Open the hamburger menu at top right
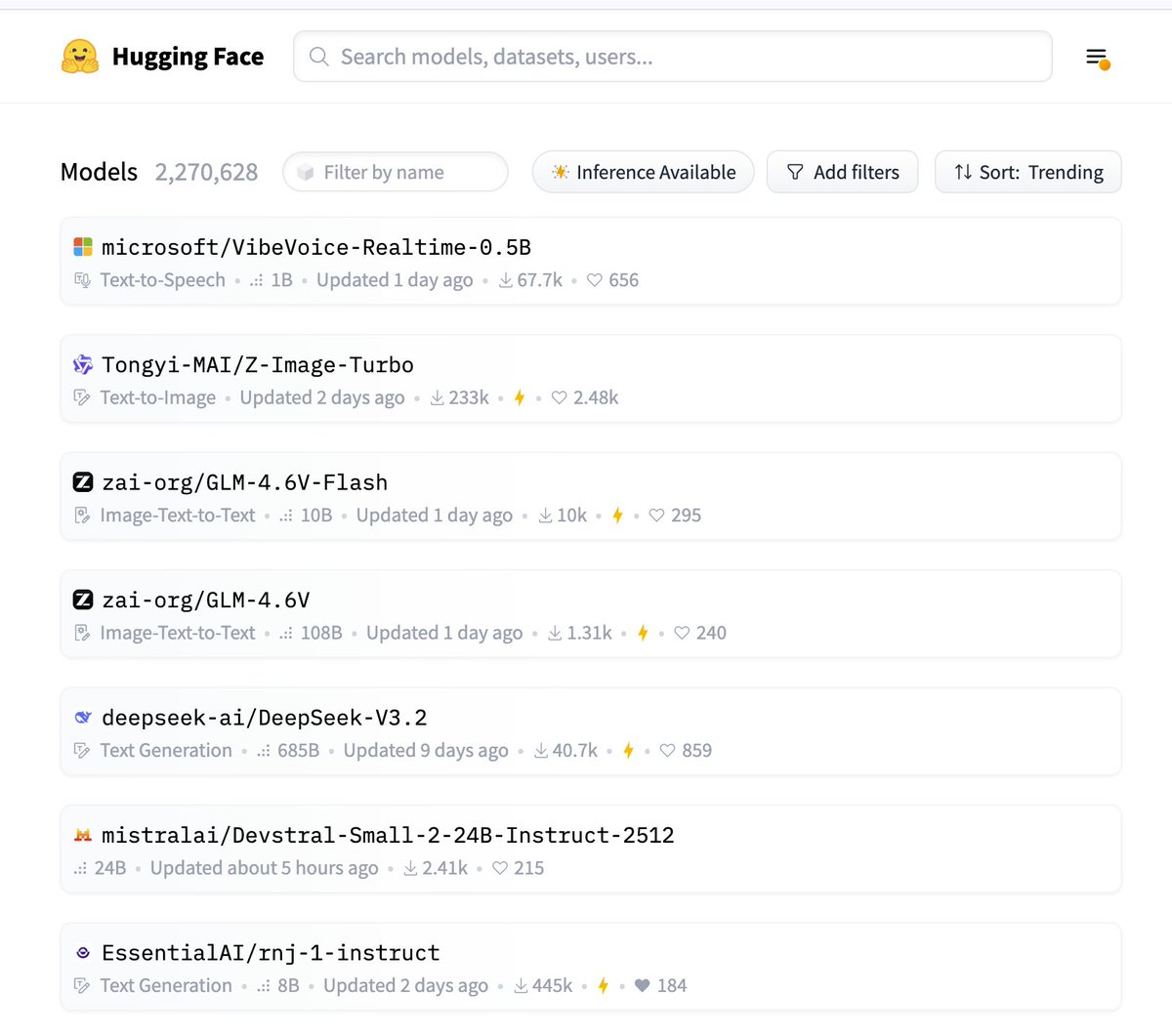1172x1036 pixels. pyautogui.click(x=1096, y=57)
